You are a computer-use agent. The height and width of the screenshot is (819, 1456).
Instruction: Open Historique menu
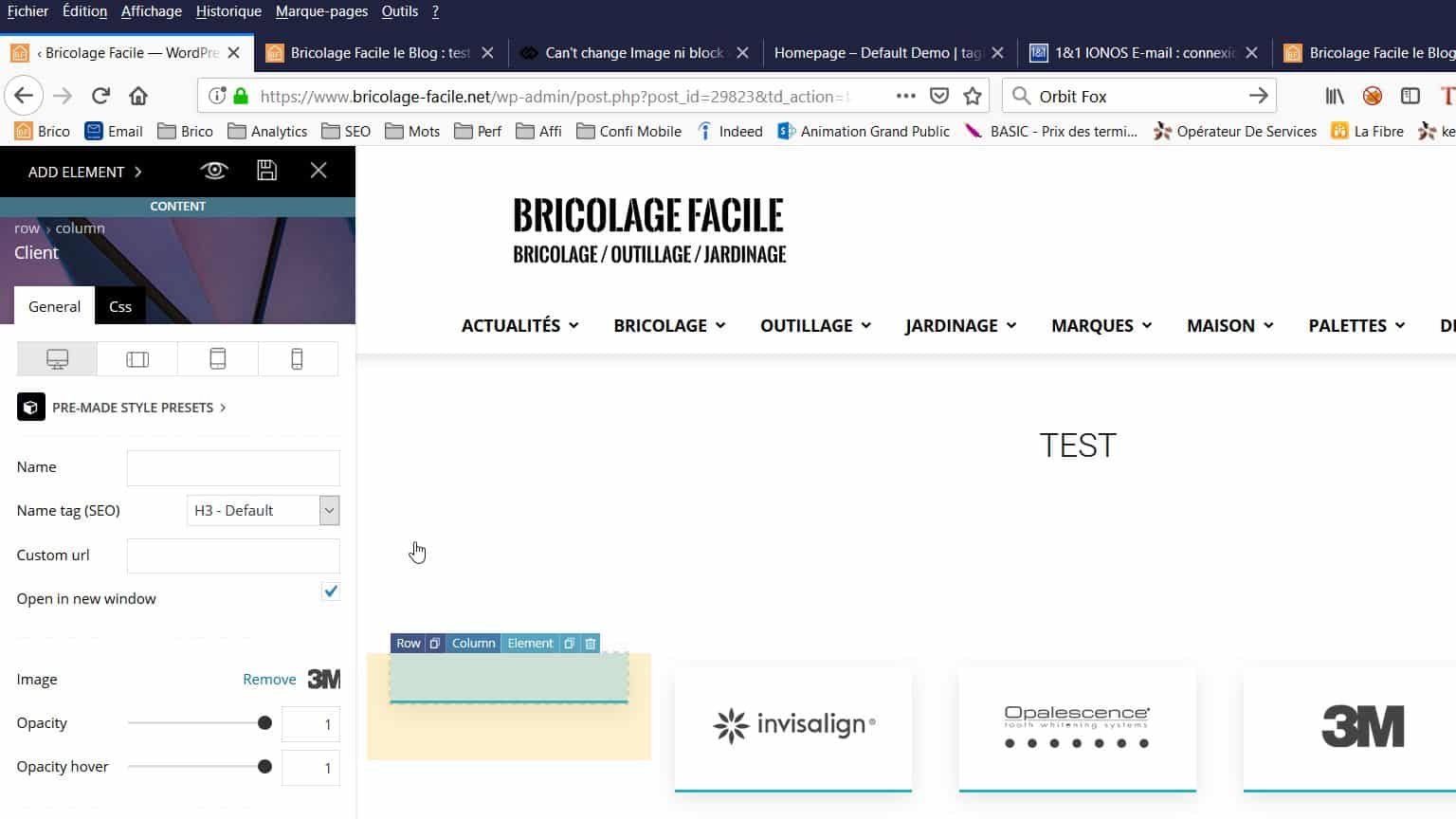point(228,11)
